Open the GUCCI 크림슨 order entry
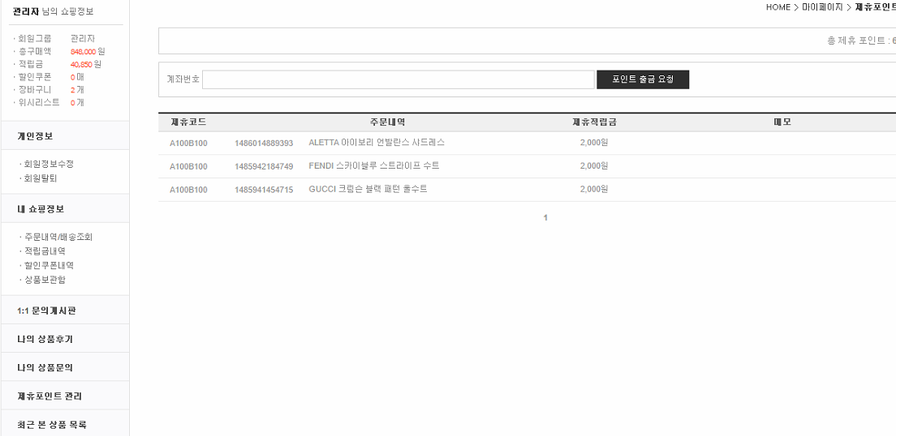 367,189
